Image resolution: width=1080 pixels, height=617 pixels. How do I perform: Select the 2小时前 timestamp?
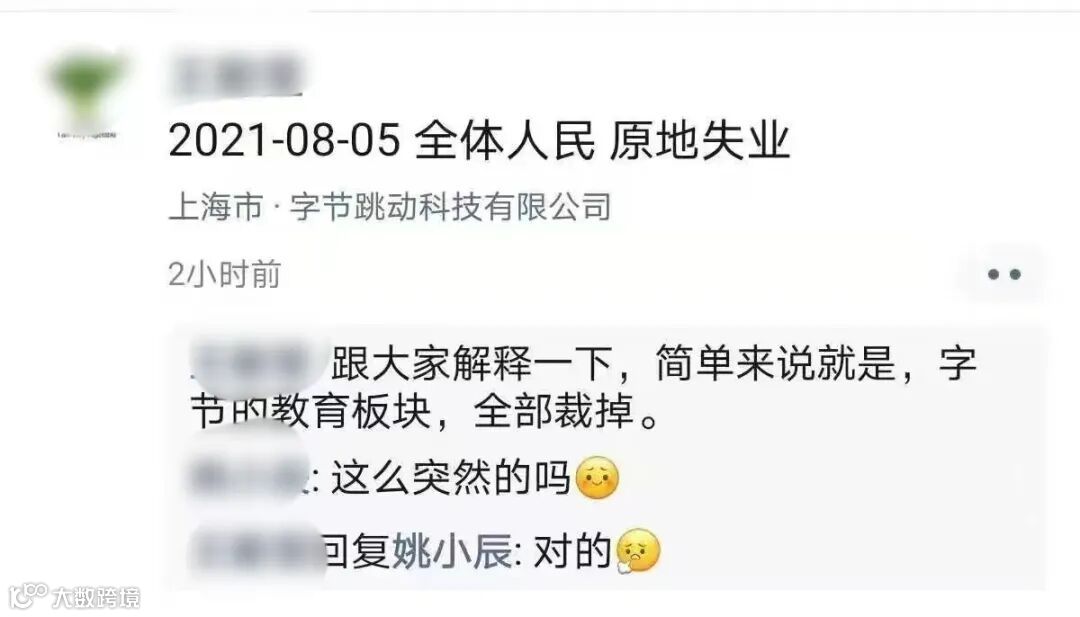click(225, 274)
